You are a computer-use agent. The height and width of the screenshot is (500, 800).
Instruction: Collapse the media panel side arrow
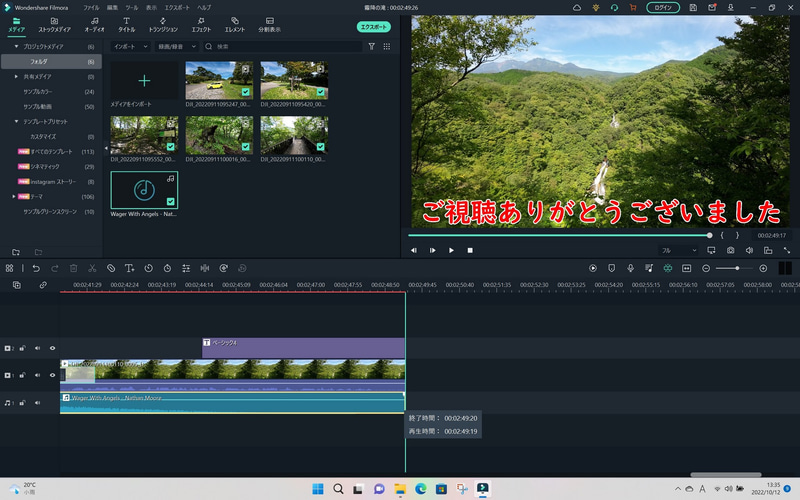[x=106, y=148]
